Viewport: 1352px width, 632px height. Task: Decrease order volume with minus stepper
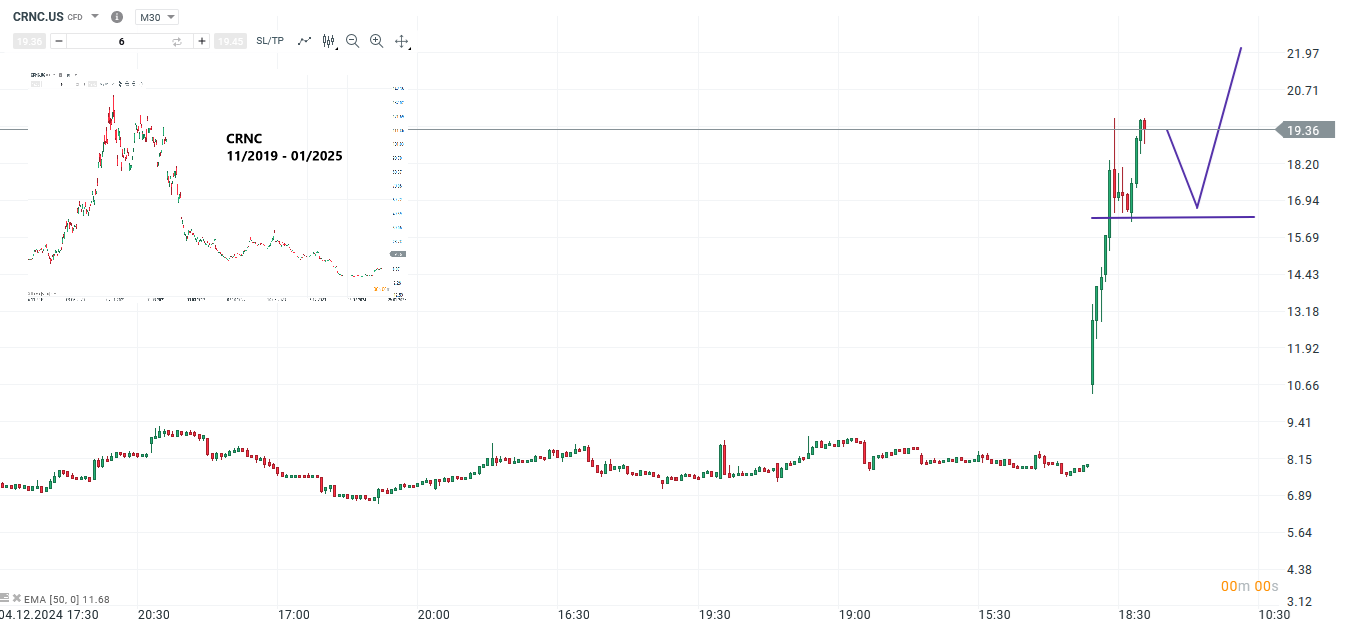click(x=57, y=41)
